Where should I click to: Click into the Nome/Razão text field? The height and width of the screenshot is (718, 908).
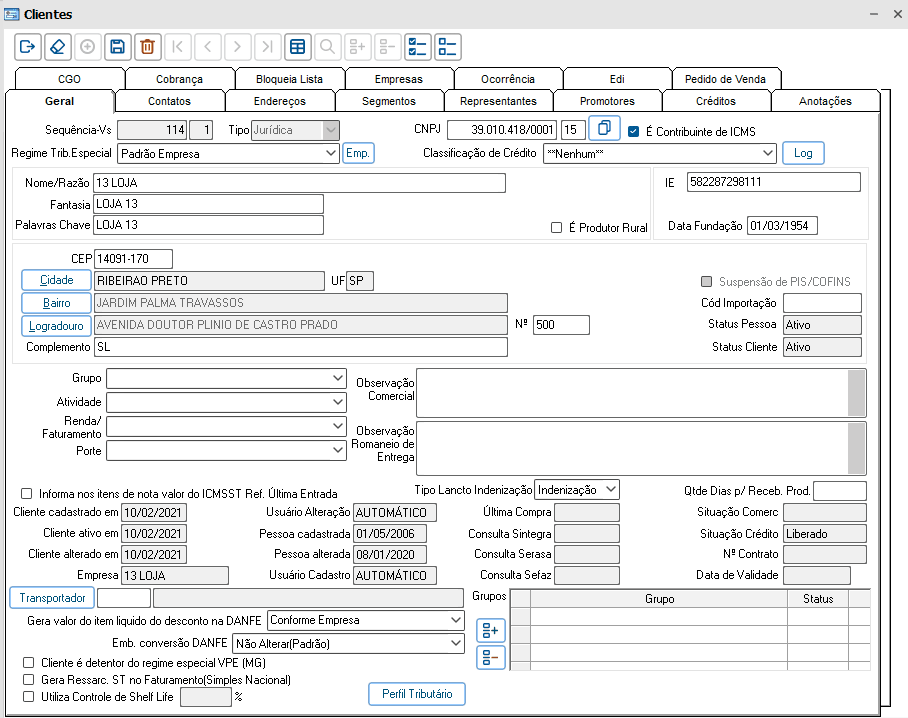[298, 183]
